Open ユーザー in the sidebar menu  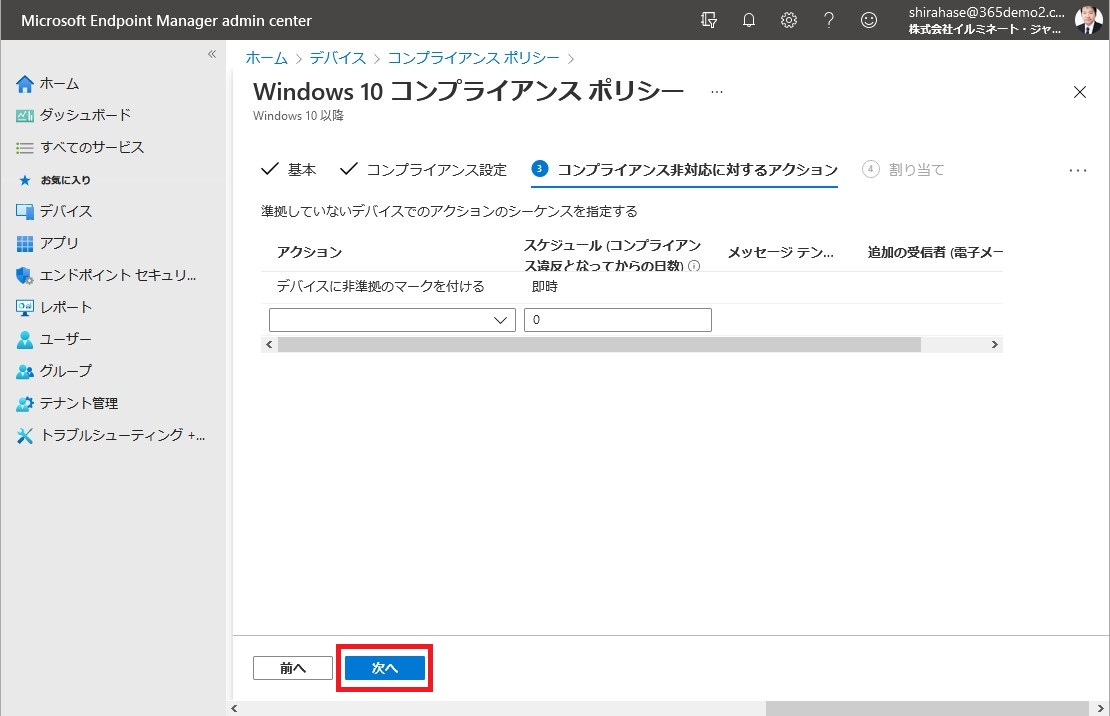pos(66,339)
